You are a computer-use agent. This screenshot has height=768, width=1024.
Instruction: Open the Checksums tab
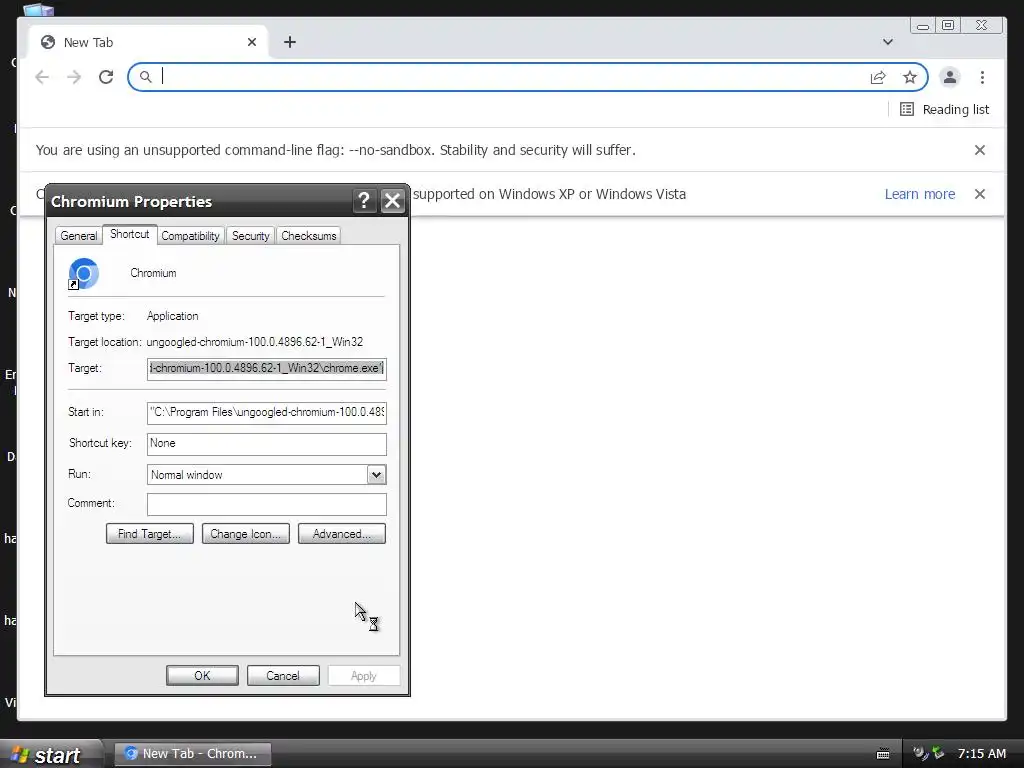[308, 236]
